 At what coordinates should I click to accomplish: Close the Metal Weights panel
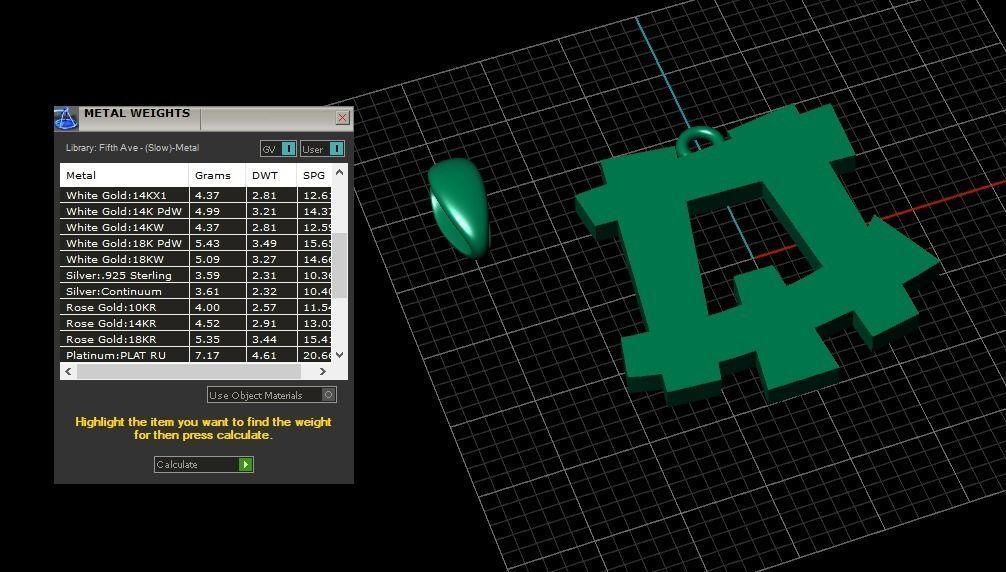(x=343, y=118)
